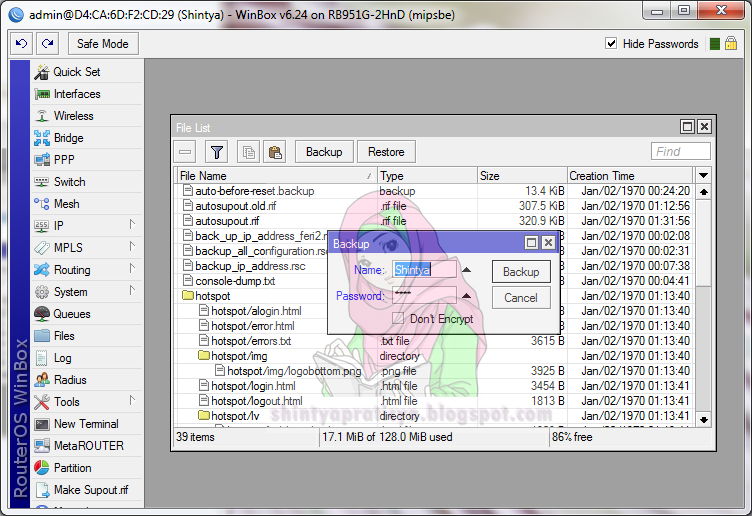Click the filter funnel icon in File List
Image resolution: width=752 pixels, height=516 pixels.
point(216,152)
